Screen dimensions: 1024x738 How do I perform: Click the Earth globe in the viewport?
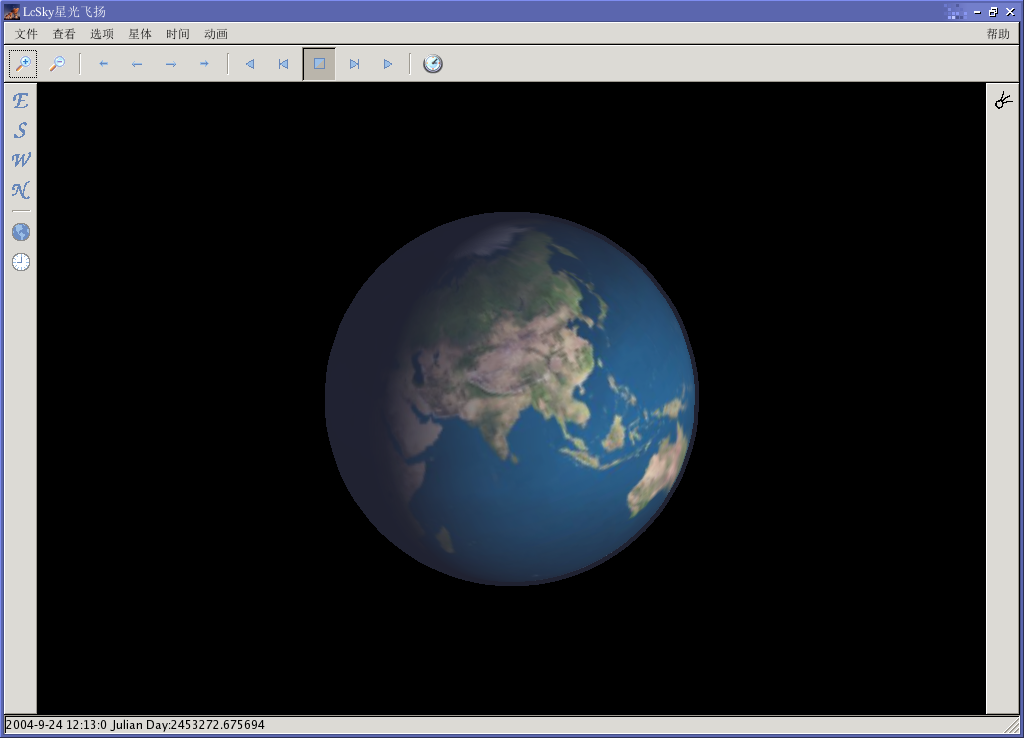[x=511, y=398]
